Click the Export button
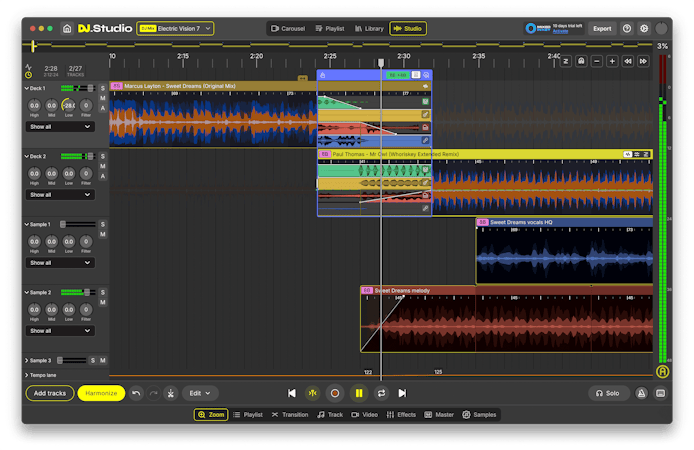This screenshot has height=450, width=694. click(x=602, y=29)
